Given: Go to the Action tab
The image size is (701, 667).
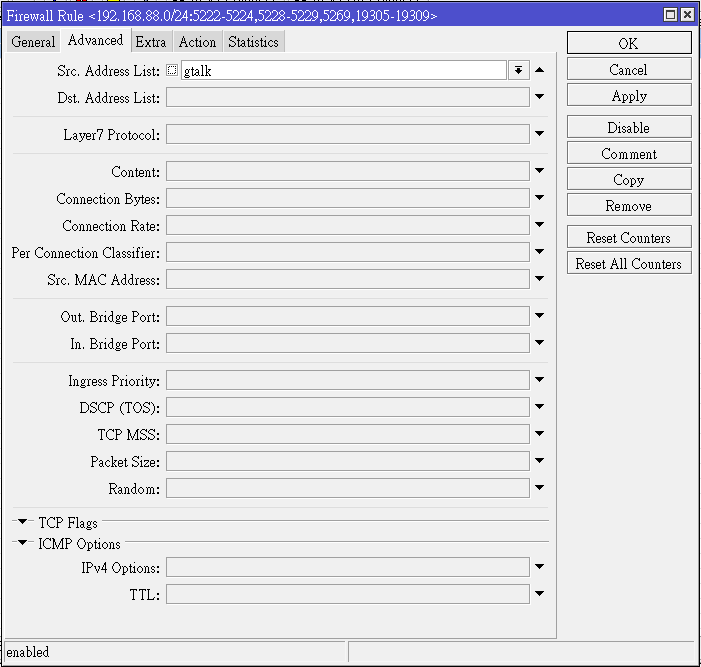Looking at the screenshot, I should [197, 42].
